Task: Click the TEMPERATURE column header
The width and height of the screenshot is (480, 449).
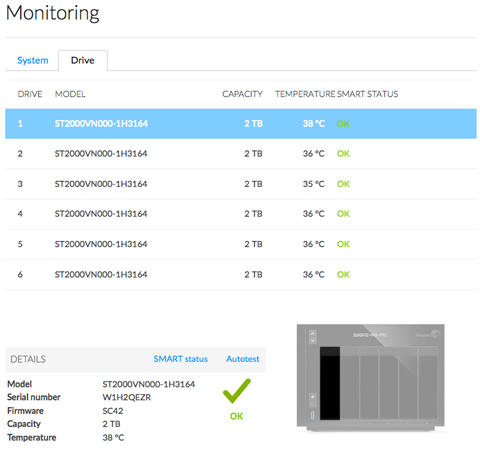Action: [x=305, y=94]
